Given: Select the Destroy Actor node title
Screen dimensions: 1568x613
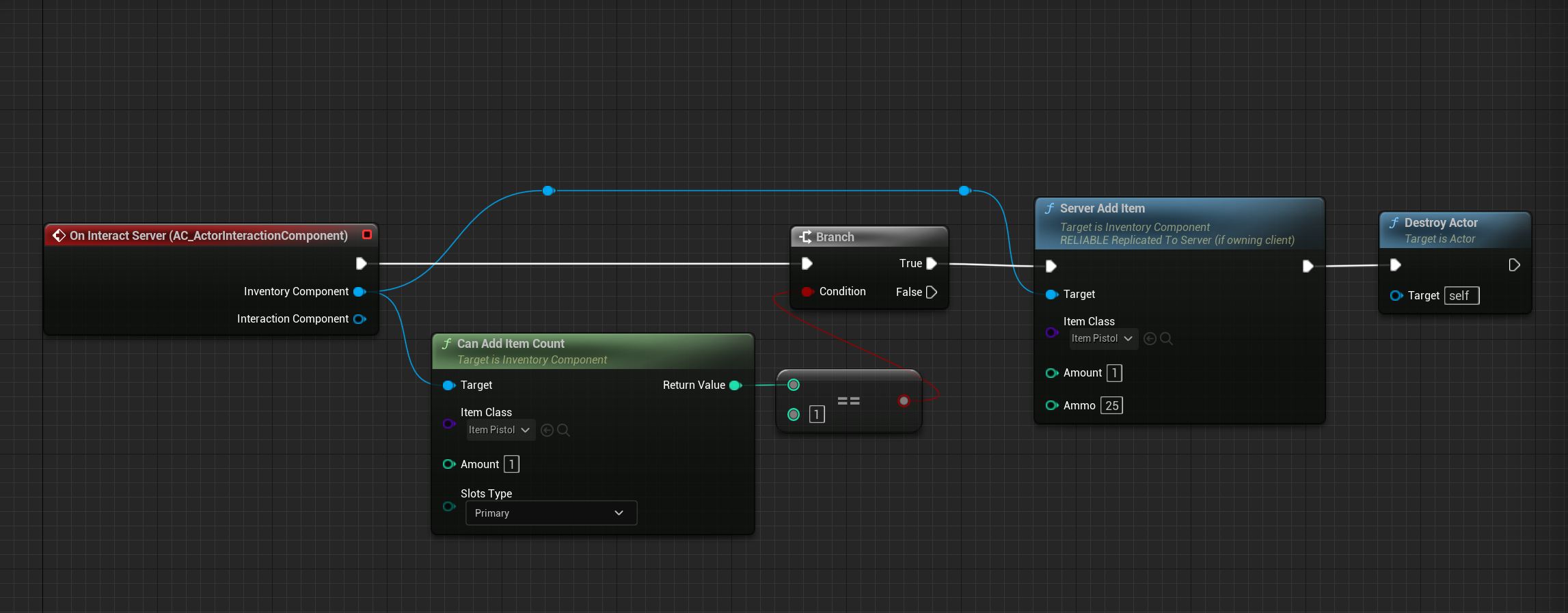Looking at the screenshot, I should coord(1440,223).
